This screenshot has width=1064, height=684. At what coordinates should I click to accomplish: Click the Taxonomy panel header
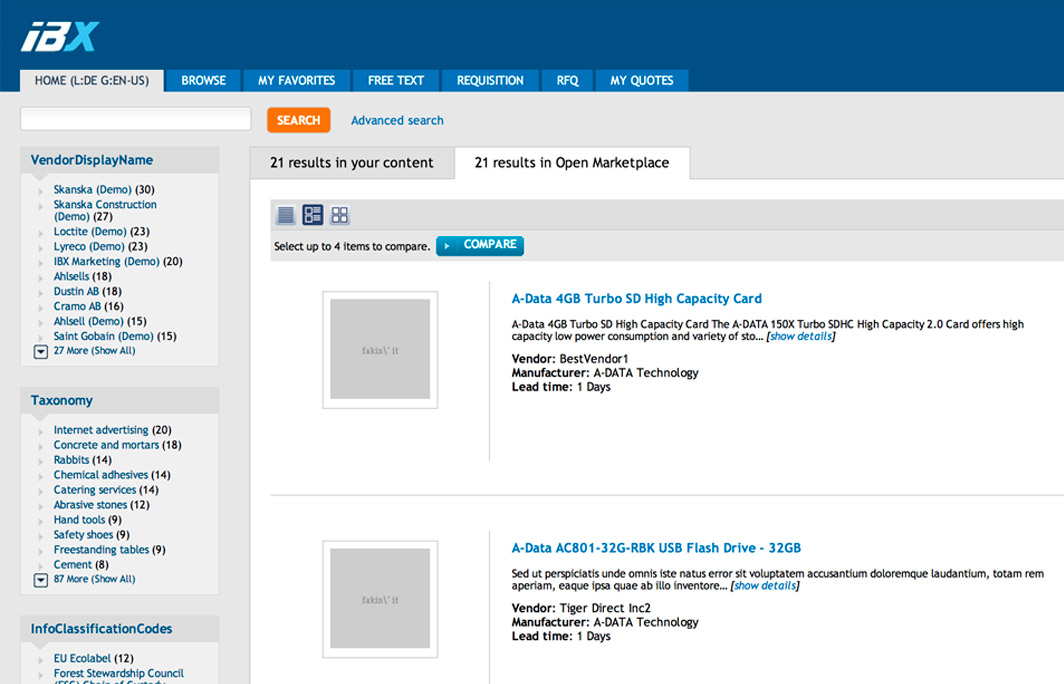tap(119, 400)
